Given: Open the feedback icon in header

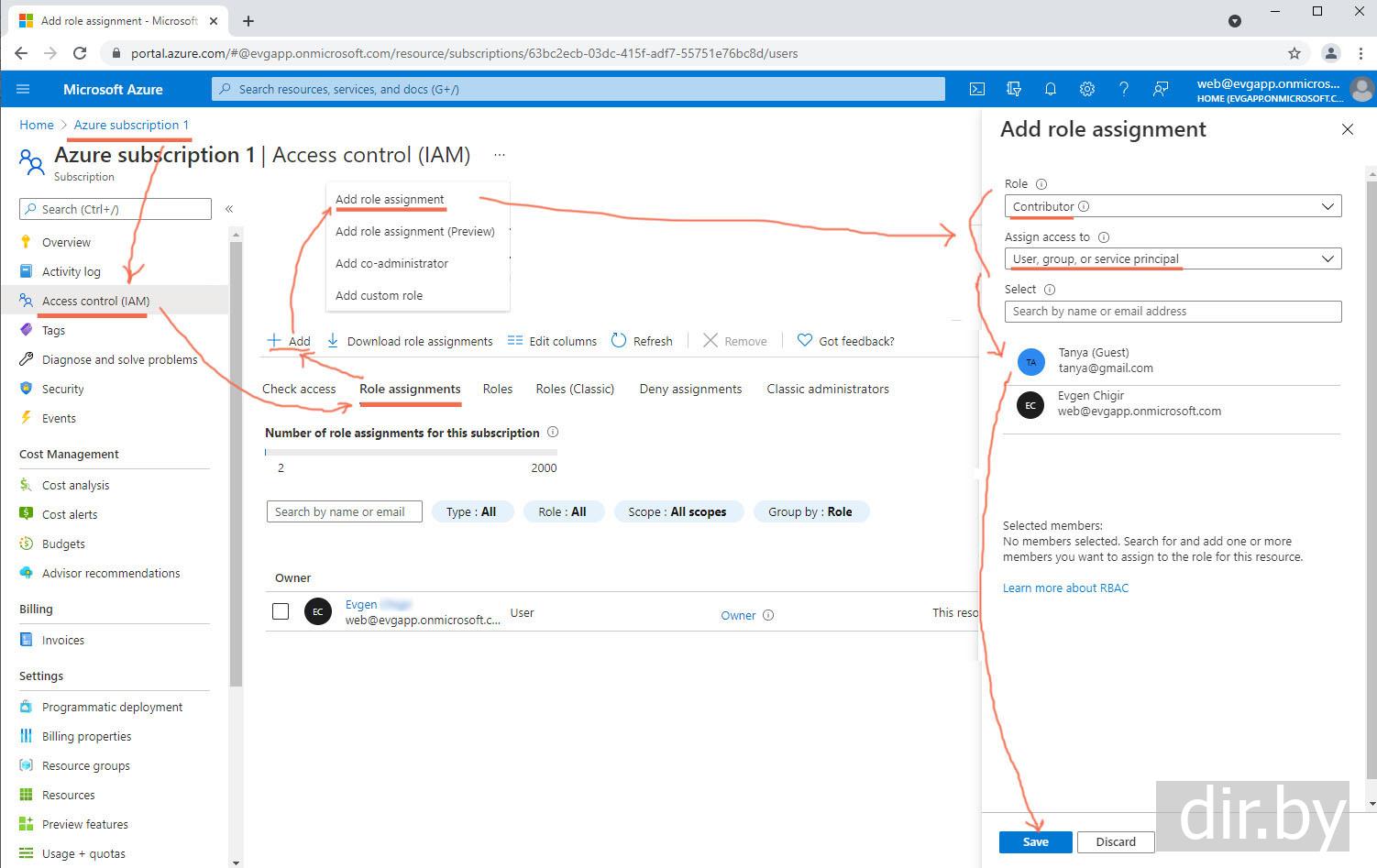Looking at the screenshot, I should (x=1161, y=89).
